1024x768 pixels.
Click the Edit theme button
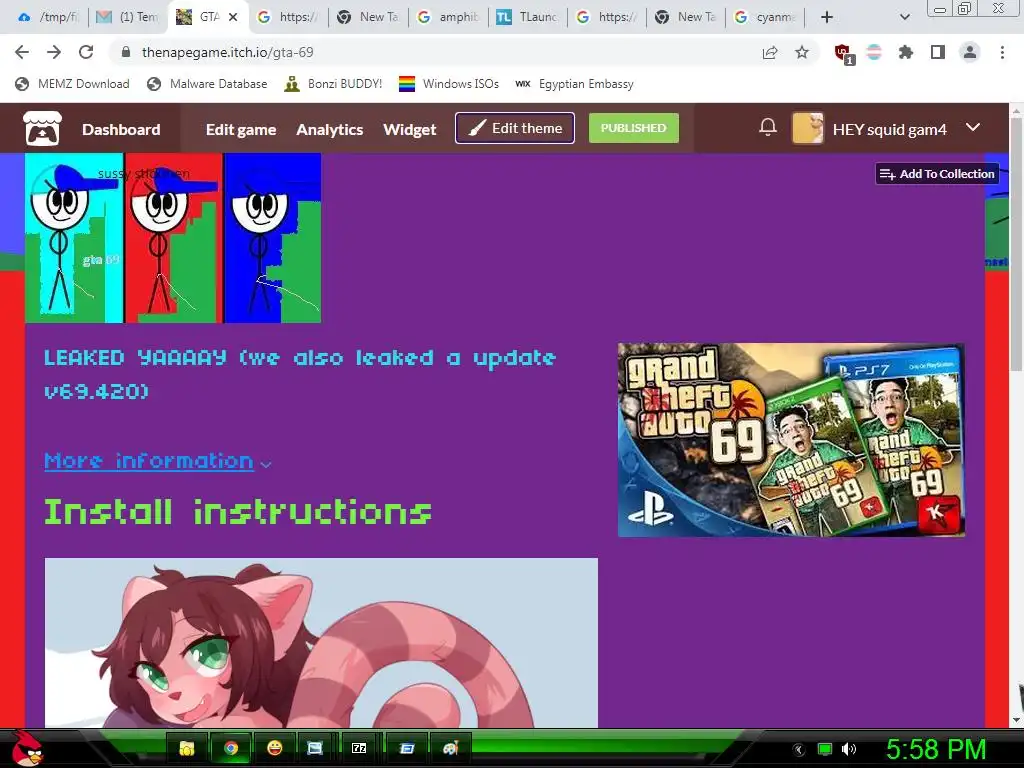pos(515,128)
